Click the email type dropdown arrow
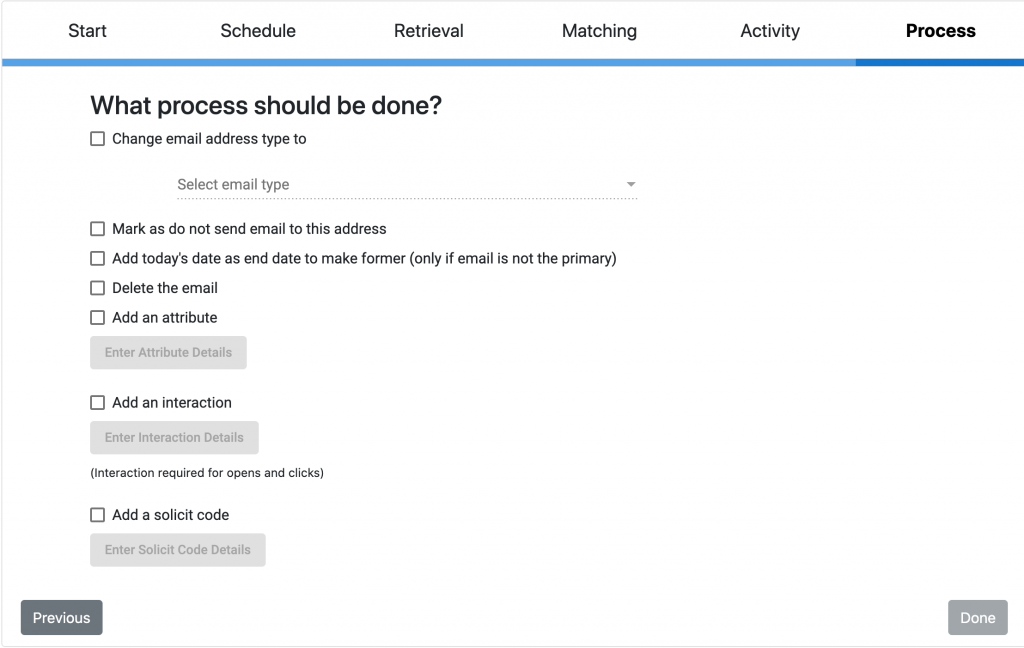1024x648 pixels. coord(631,184)
